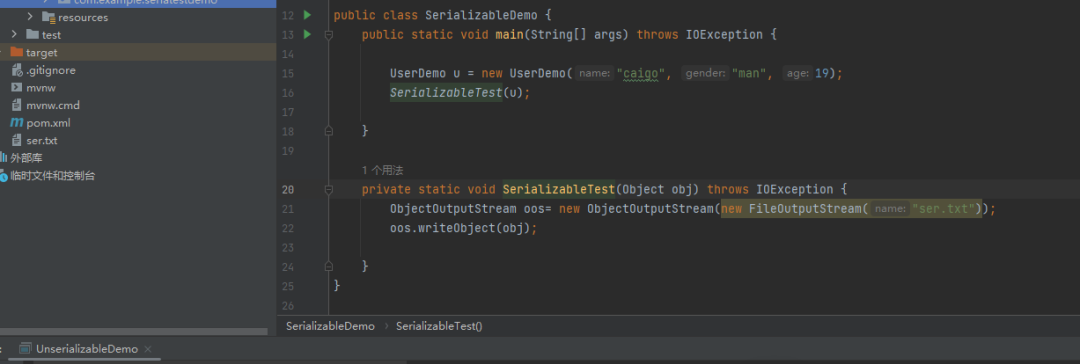Viewport: 1080px width, 364px height.
Task: Click the number 19 on line 15
Action: pos(822,73)
